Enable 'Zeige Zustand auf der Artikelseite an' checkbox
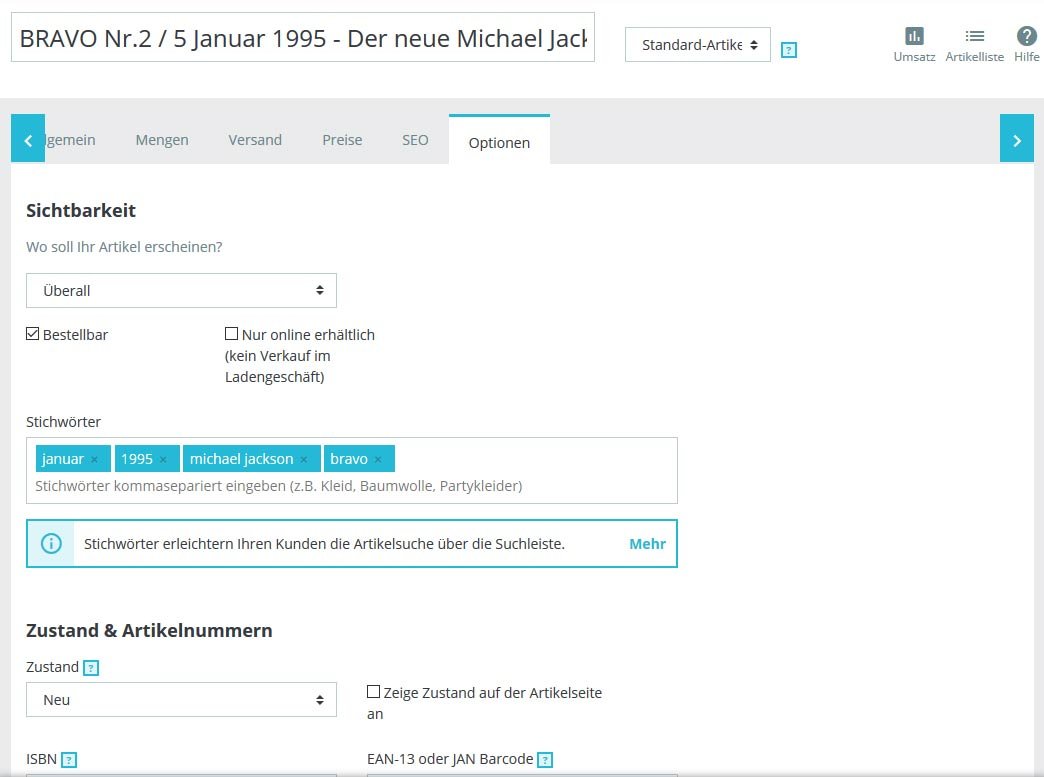The width and height of the screenshot is (1044, 777). point(374,692)
